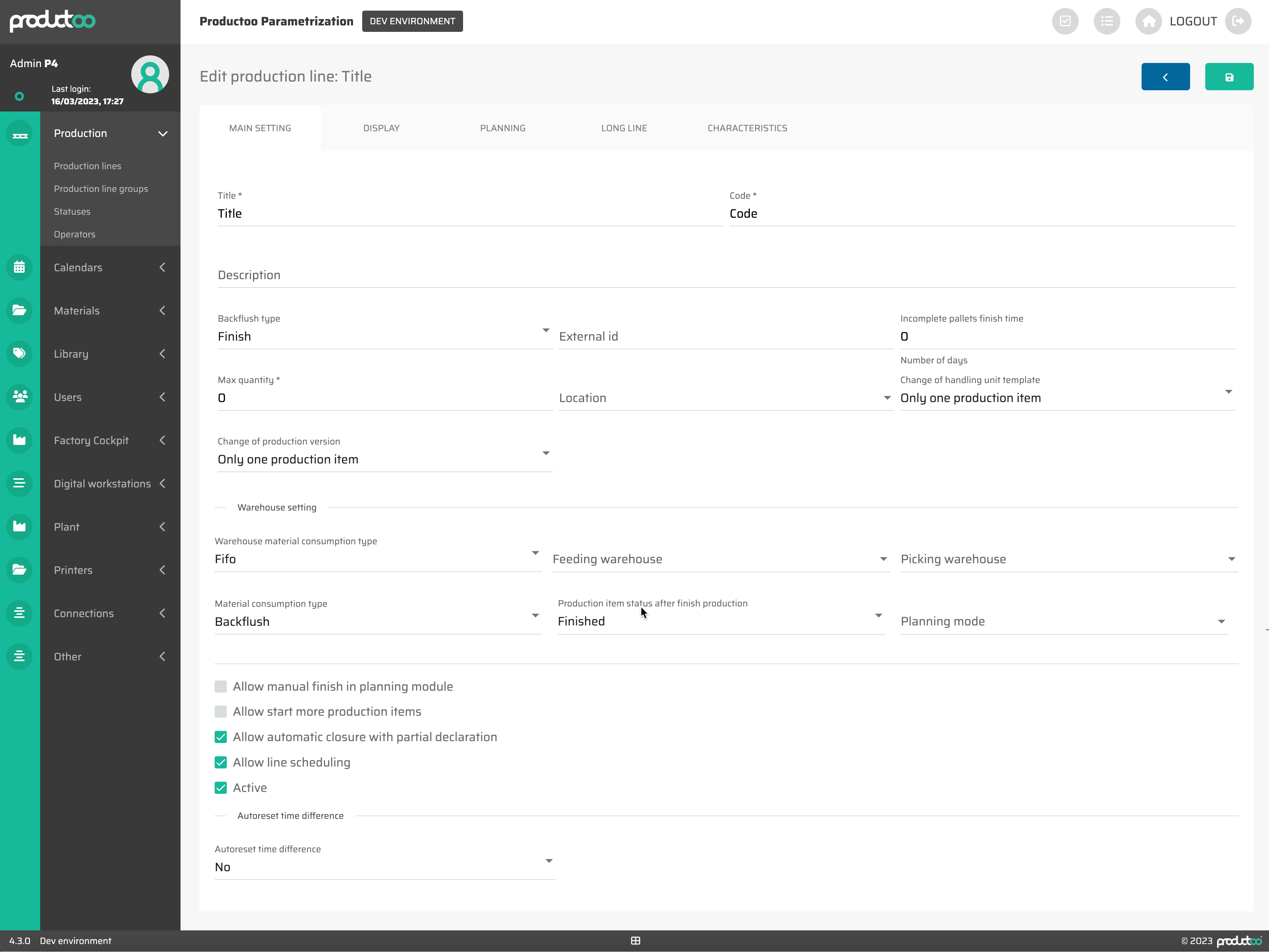Image resolution: width=1269 pixels, height=952 pixels.
Task: Click the home icon in header
Action: (x=1148, y=21)
